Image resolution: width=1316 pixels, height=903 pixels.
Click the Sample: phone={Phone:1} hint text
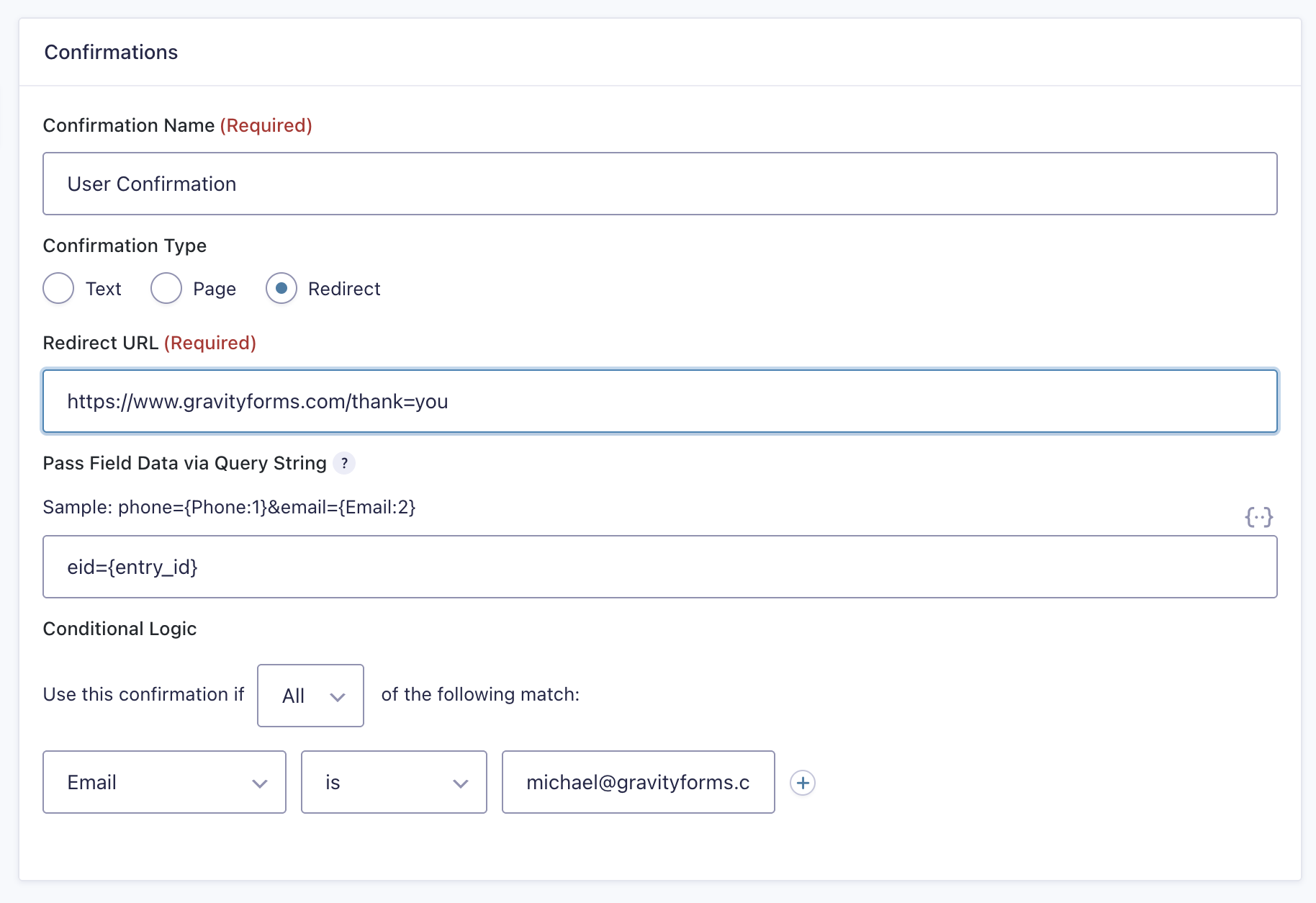pos(230,507)
